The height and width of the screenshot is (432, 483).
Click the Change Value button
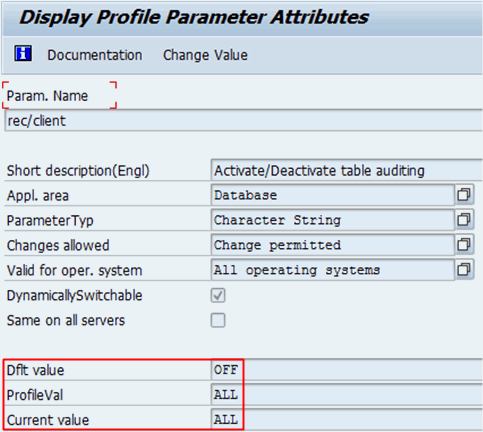(x=205, y=55)
